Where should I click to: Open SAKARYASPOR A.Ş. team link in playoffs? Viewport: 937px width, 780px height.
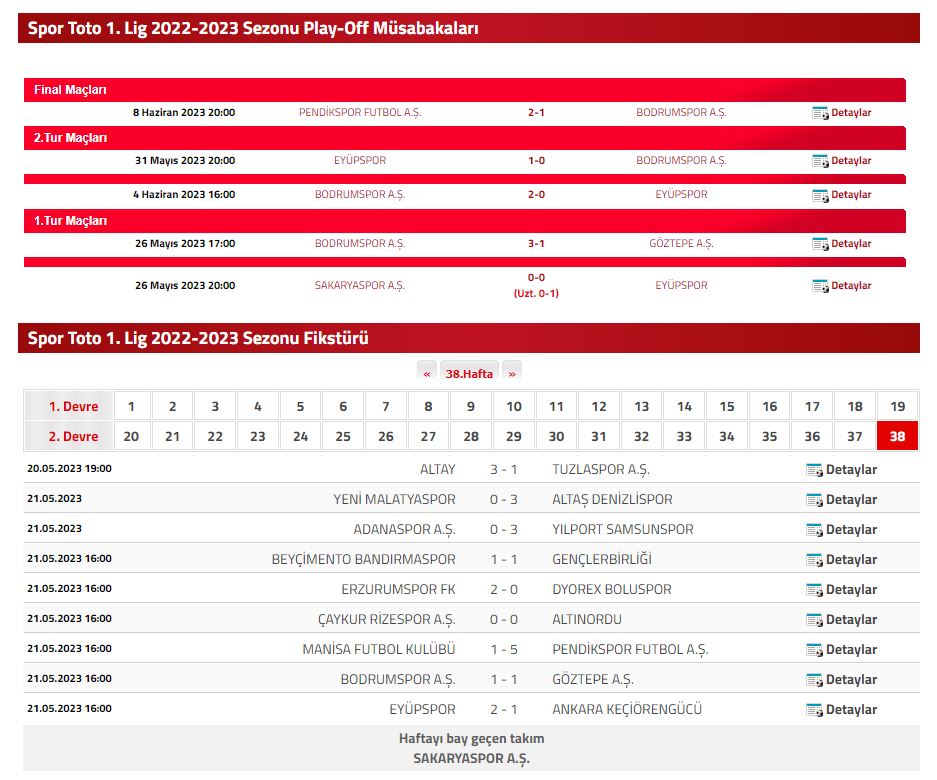pyautogui.click(x=360, y=286)
